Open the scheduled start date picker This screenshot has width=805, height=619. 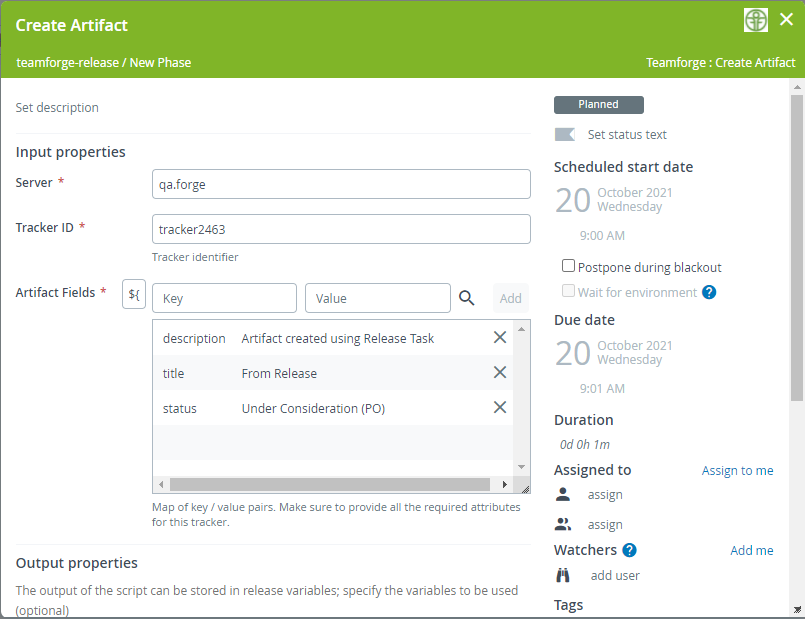coord(614,200)
